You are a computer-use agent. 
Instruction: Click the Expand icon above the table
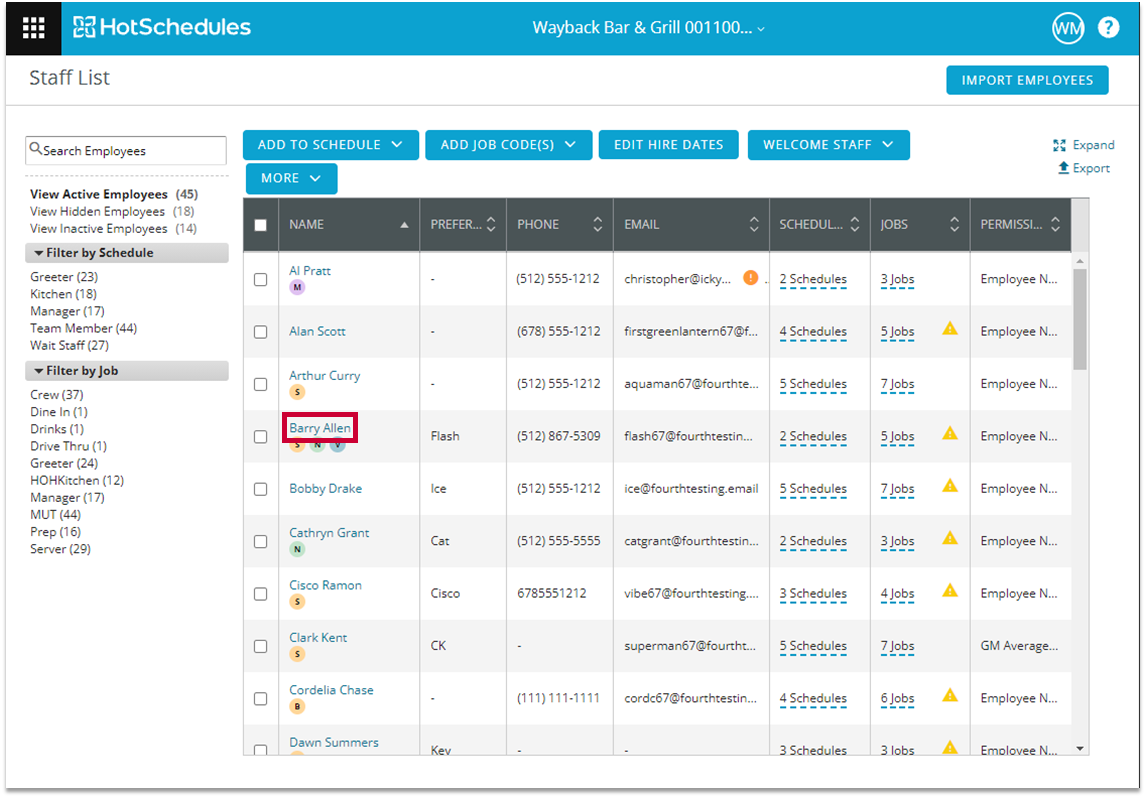coord(1059,145)
